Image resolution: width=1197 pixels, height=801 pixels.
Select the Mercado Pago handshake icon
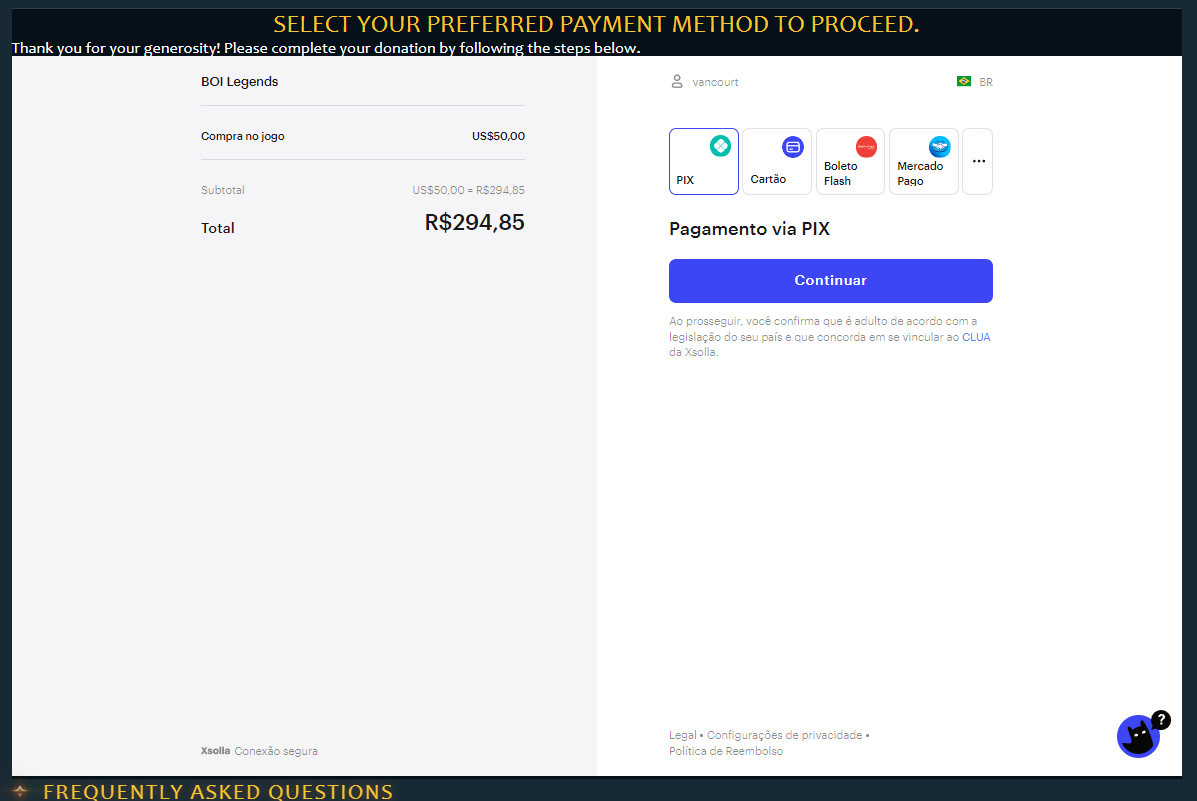(939, 147)
